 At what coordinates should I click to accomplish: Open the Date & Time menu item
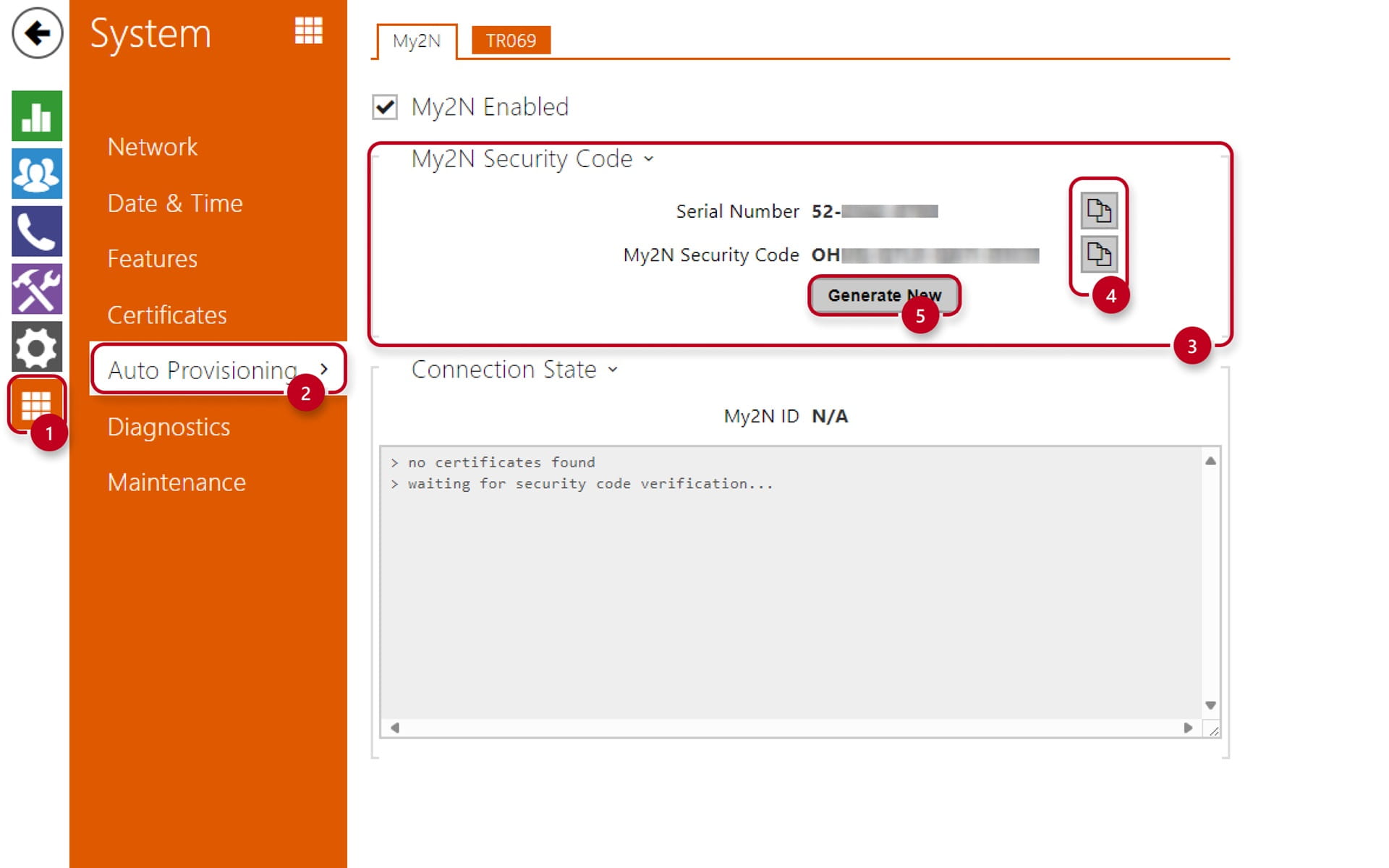pos(175,203)
